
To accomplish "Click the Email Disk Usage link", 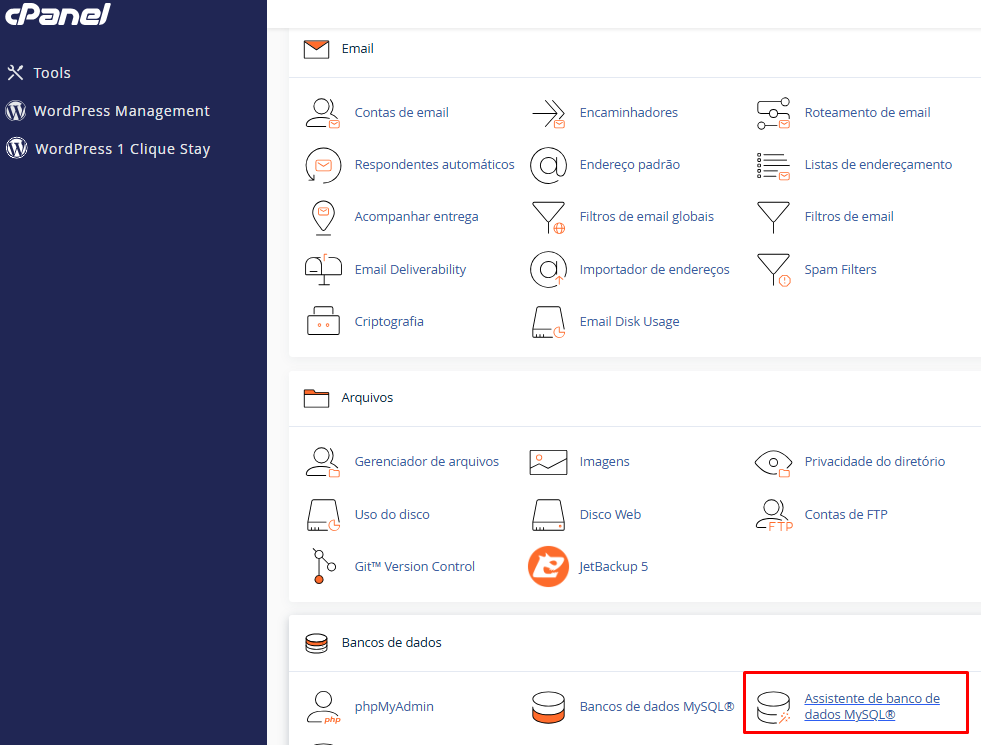I will tap(630, 321).
